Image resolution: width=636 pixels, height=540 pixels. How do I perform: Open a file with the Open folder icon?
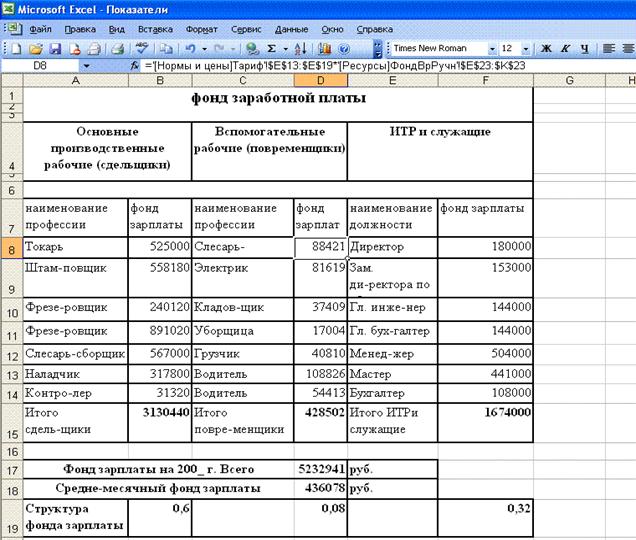pos(36,49)
